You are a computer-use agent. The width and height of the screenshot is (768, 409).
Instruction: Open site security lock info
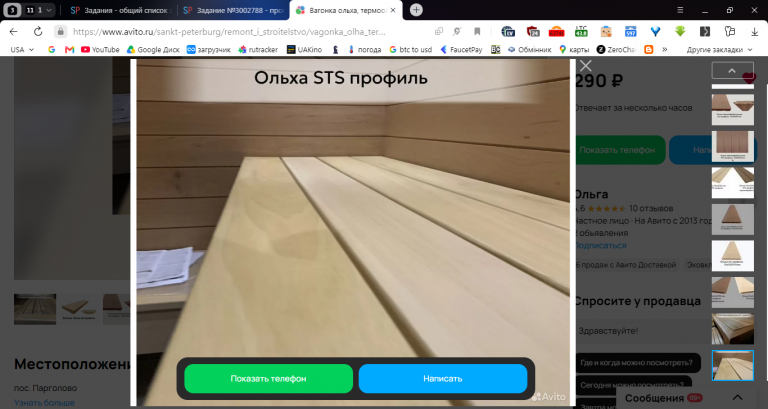point(60,31)
